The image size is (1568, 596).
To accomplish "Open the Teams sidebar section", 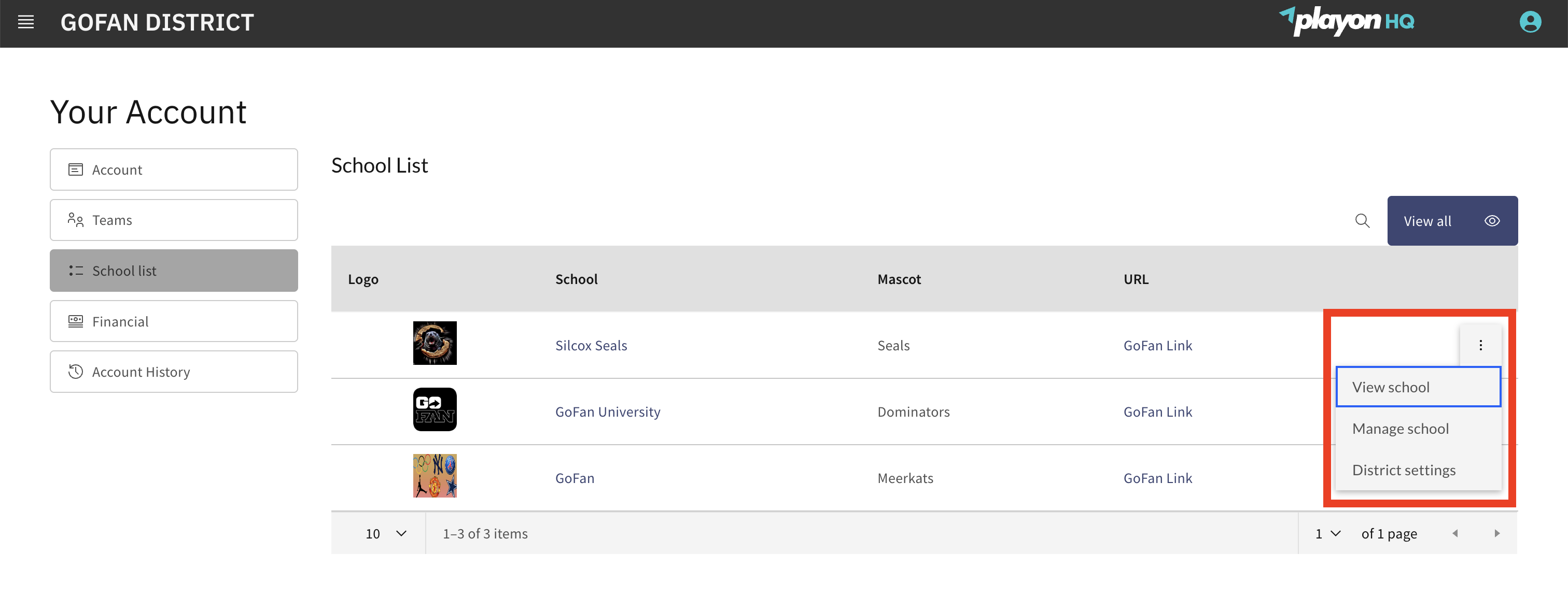I will click(174, 220).
